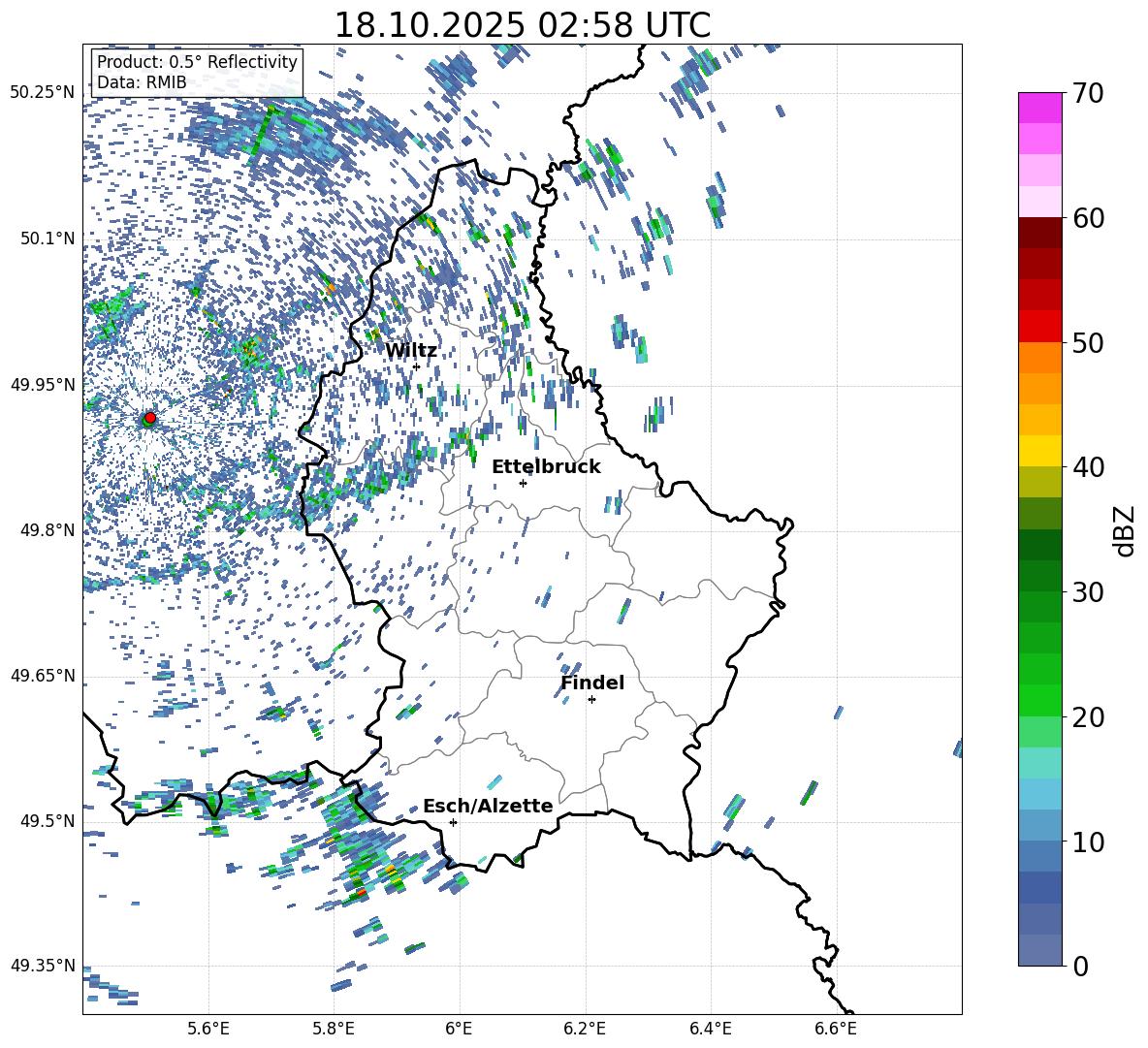
Task: Click the 70 tick on the colorbar
Action: tap(1088, 94)
